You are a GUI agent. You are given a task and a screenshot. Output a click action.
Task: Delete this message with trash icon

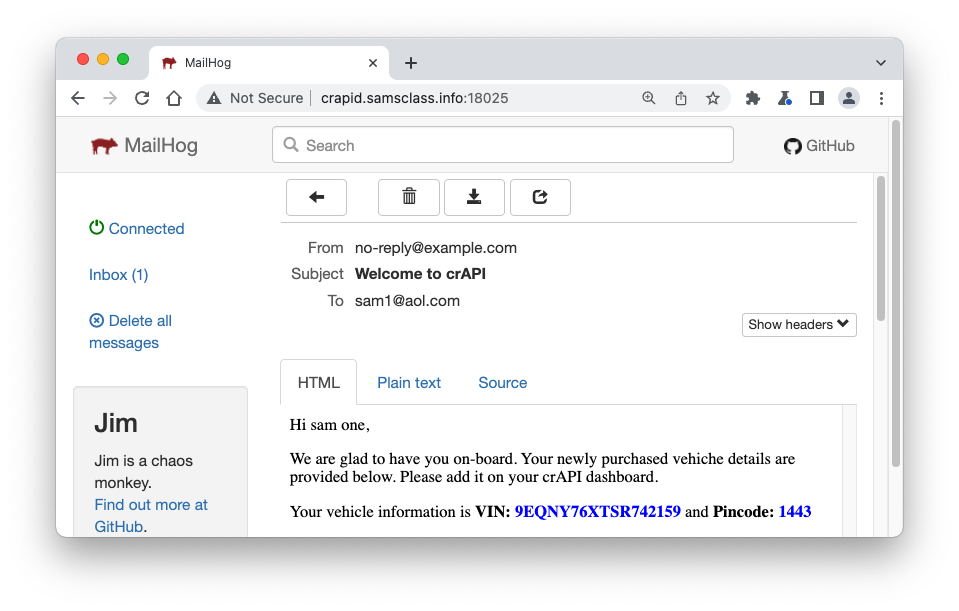click(408, 198)
